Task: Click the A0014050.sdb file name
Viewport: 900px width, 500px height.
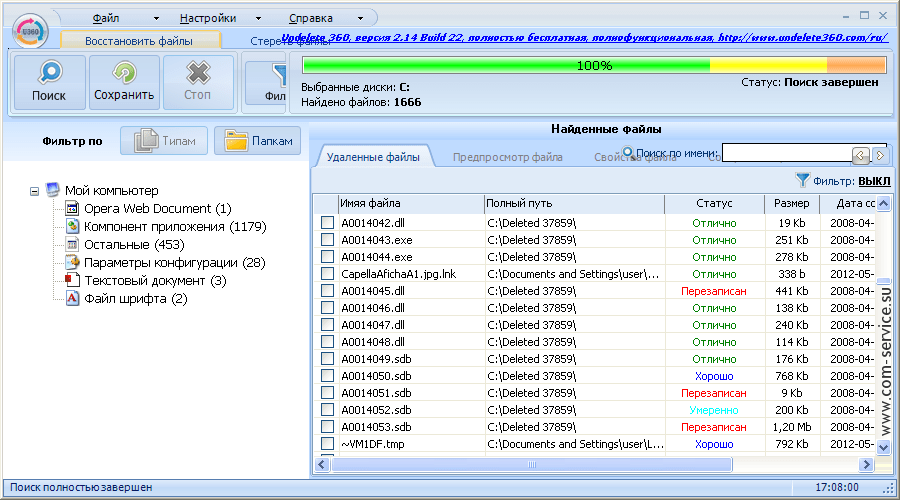Action: click(x=376, y=376)
